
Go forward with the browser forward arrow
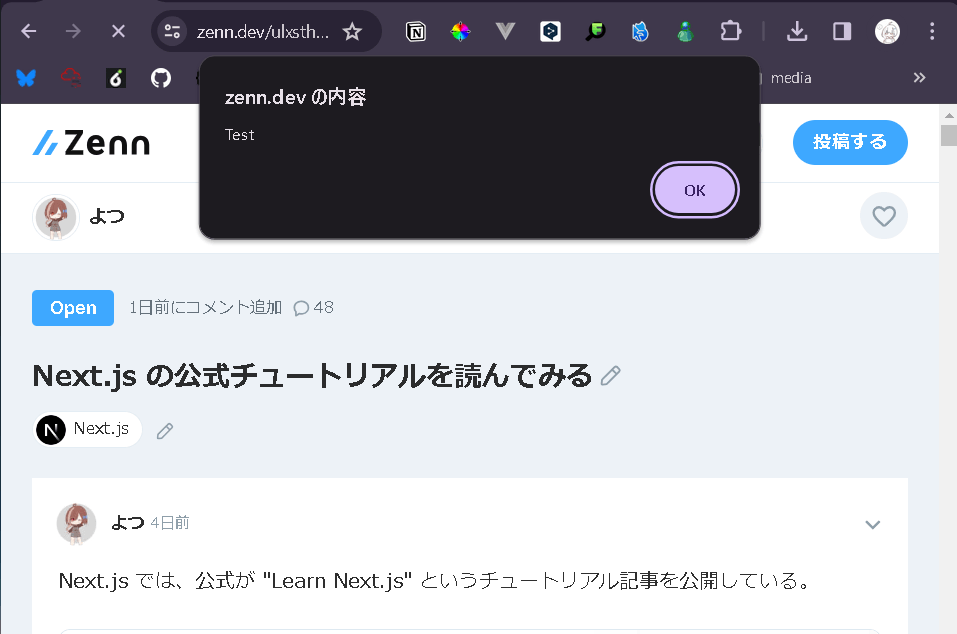tap(73, 31)
